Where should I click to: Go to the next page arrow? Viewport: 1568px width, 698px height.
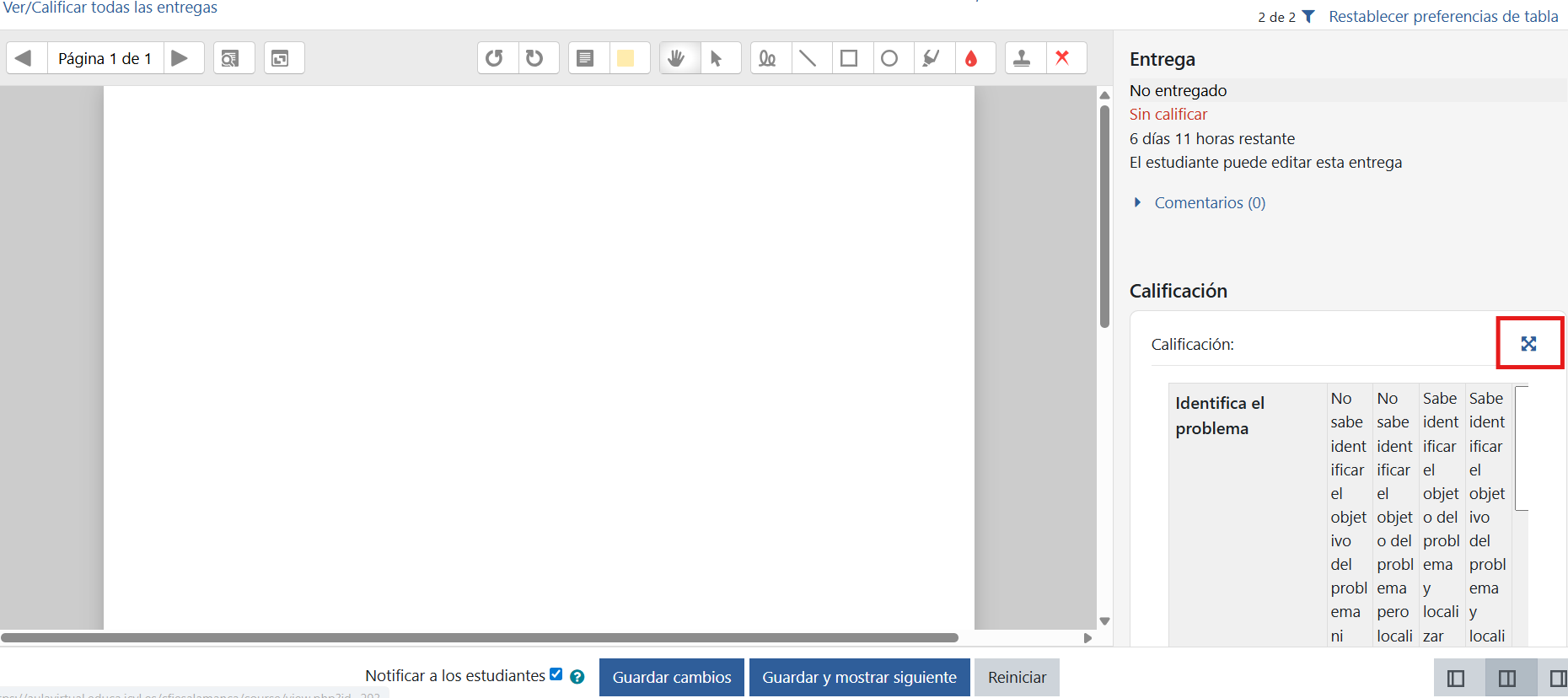180,58
